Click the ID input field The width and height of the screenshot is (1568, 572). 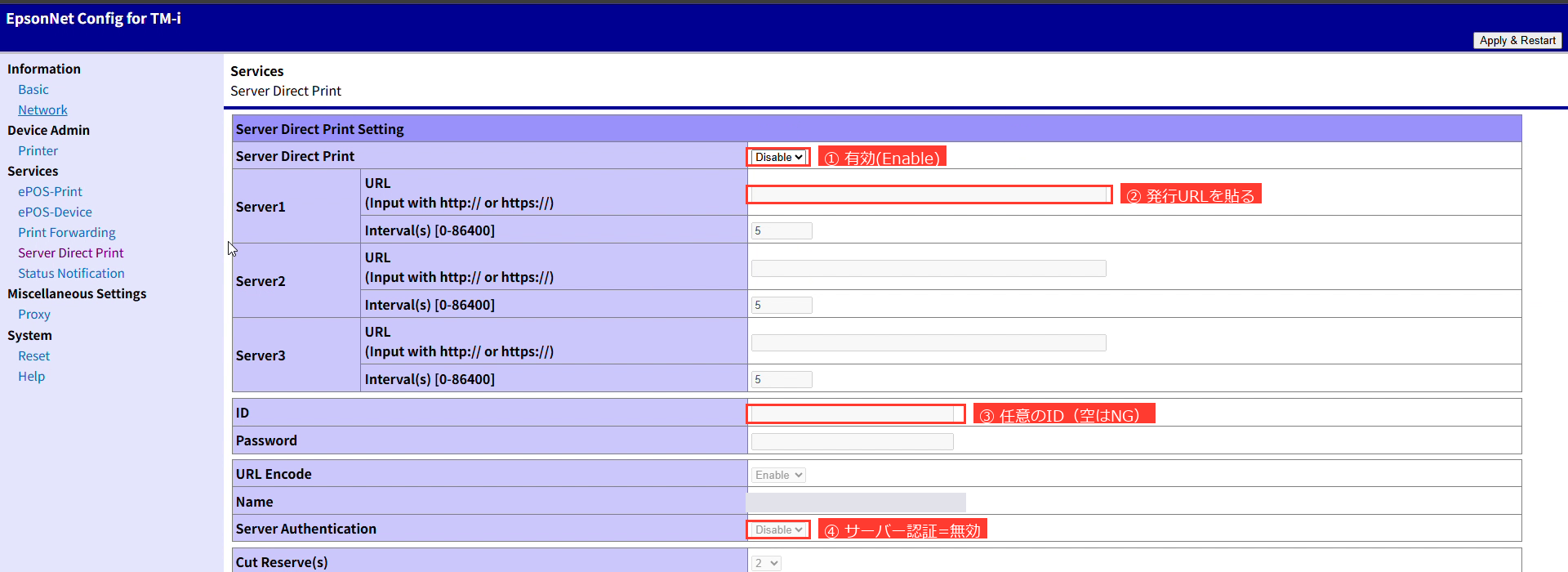852,413
